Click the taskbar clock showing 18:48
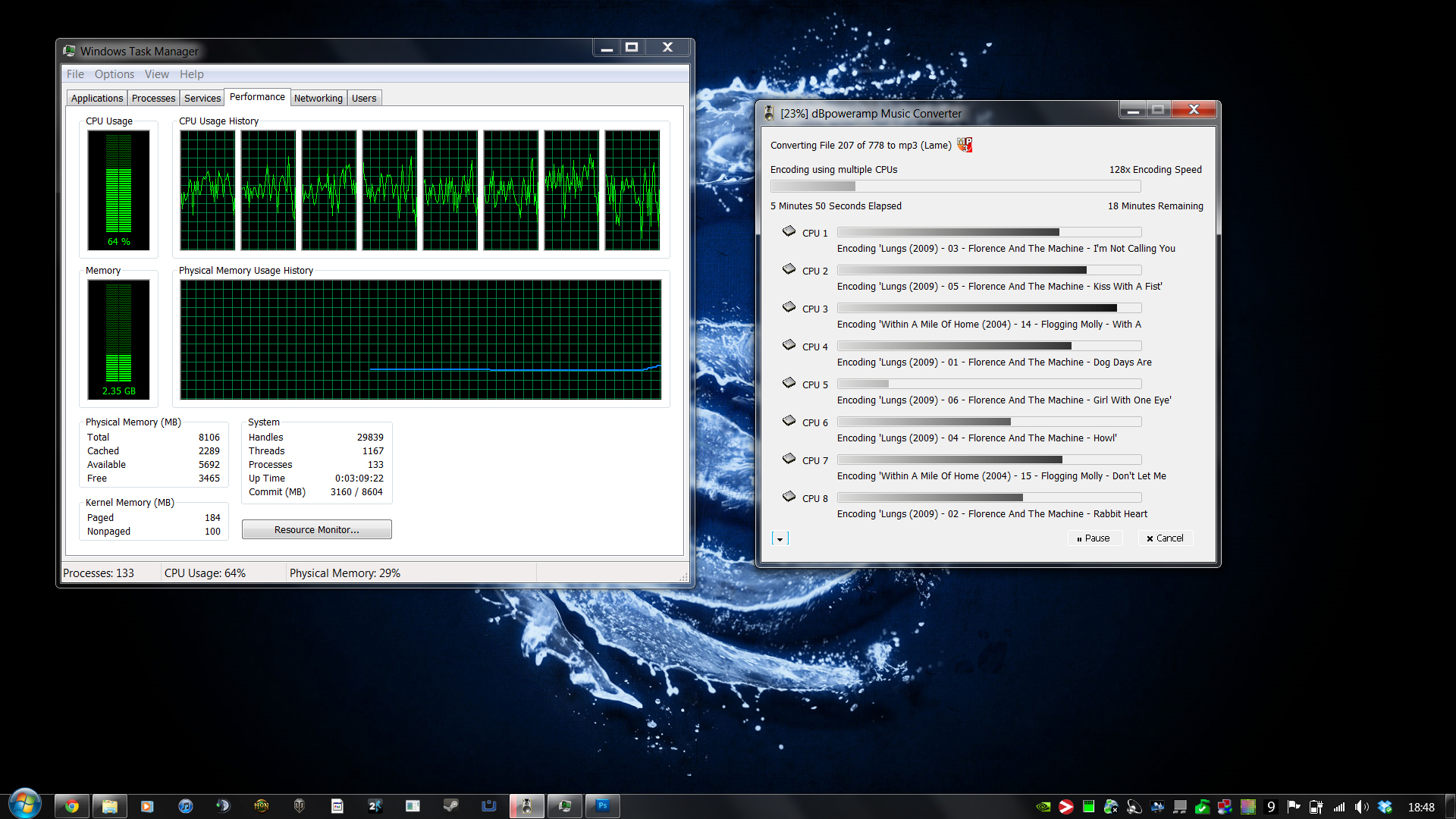This screenshot has height=819, width=1456. (x=1421, y=808)
